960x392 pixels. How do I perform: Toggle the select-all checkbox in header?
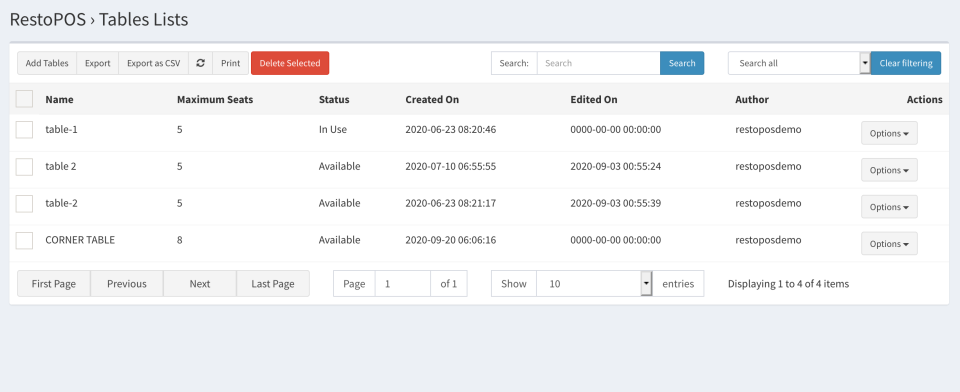[24, 99]
